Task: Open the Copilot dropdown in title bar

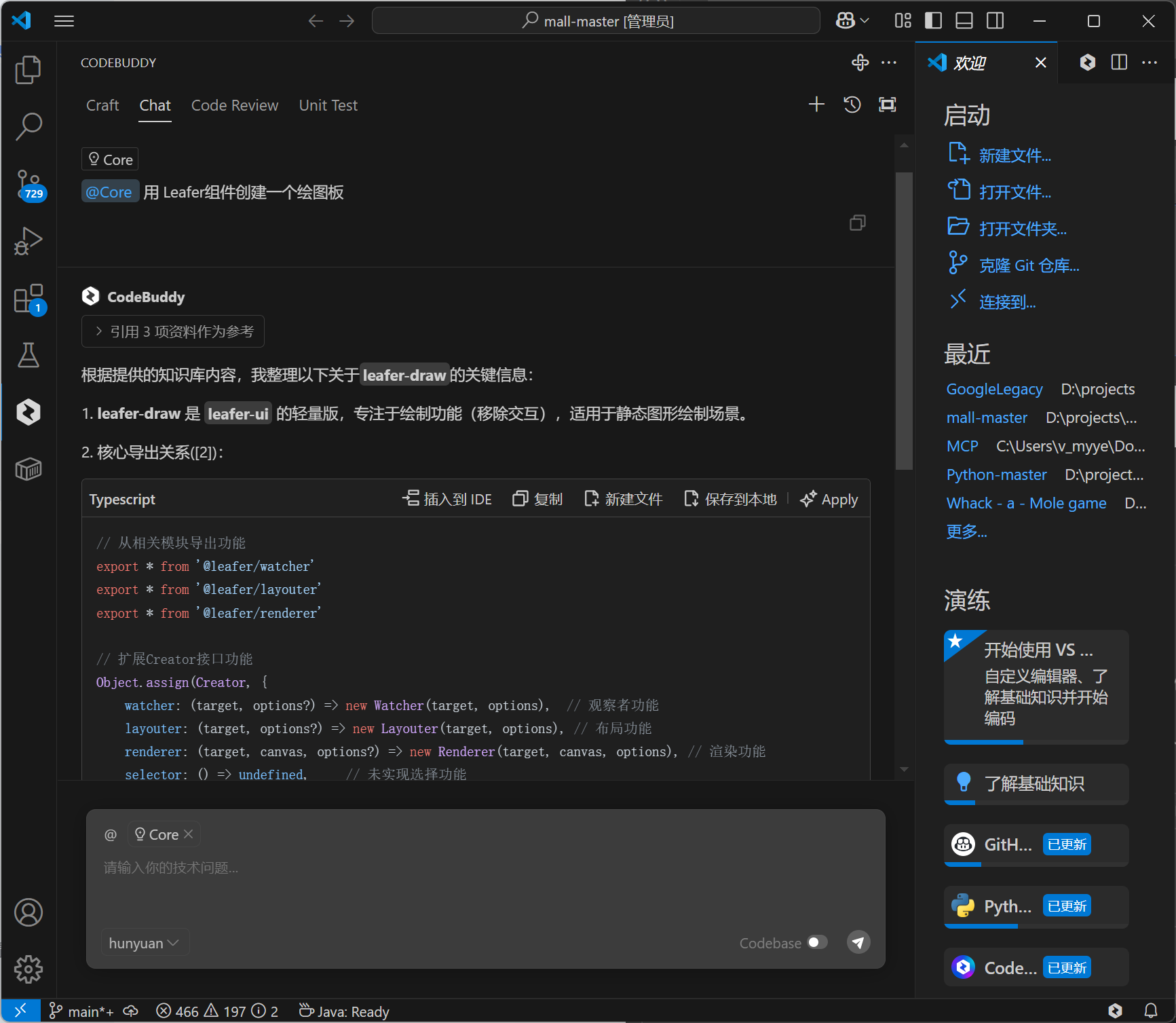Action: [852, 21]
